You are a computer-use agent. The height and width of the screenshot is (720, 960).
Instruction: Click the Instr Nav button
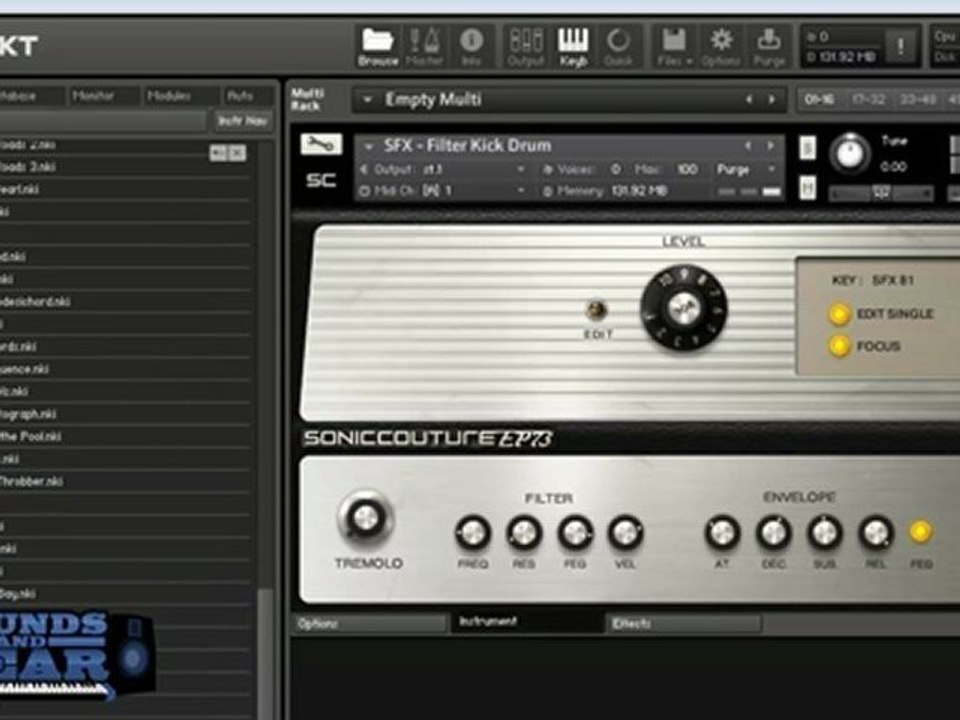point(242,121)
